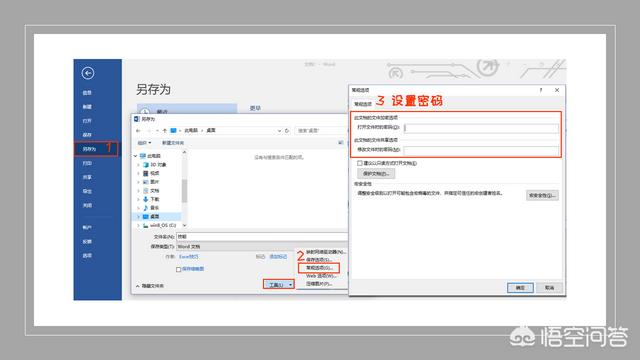The width and height of the screenshot is (640, 360).
Task: Open the Info (信息) backstage item
Action: [x=87, y=93]
